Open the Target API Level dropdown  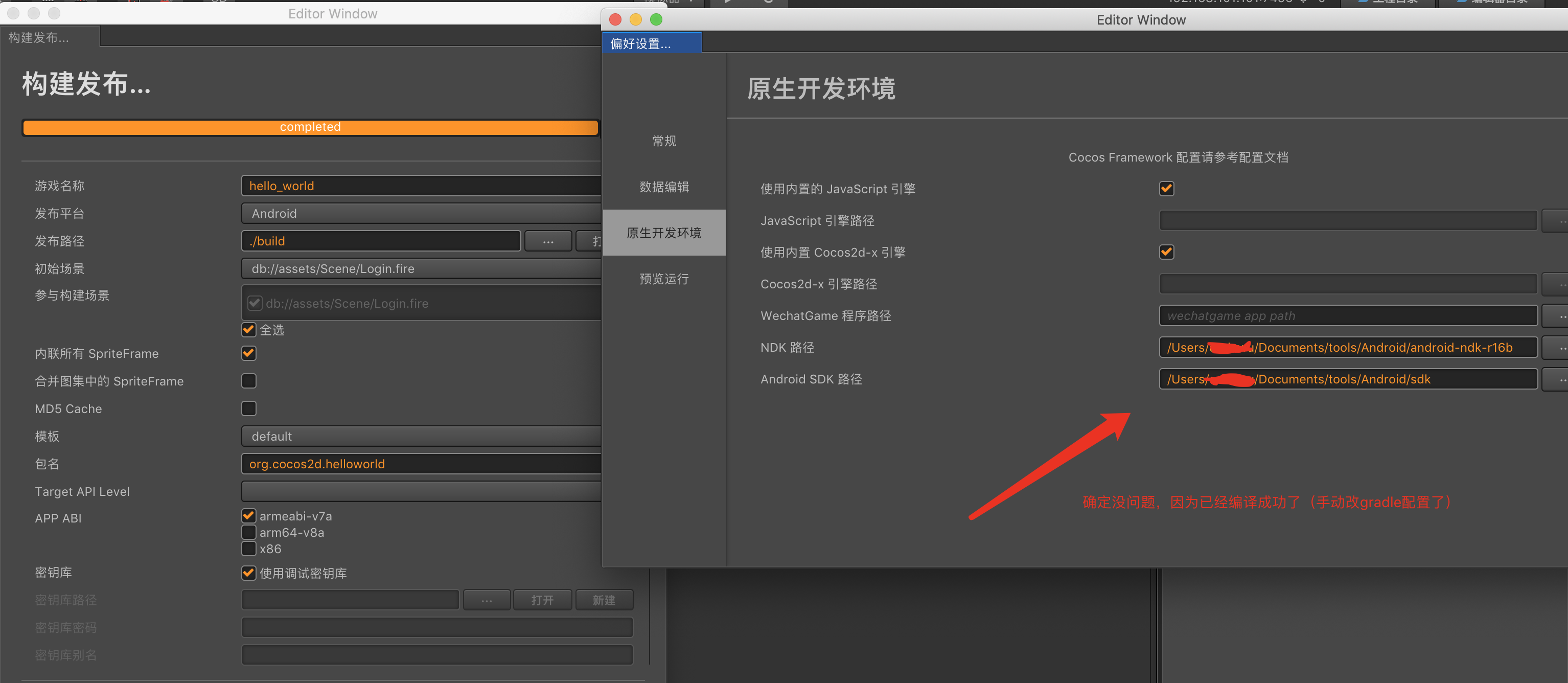coord(420,491)
